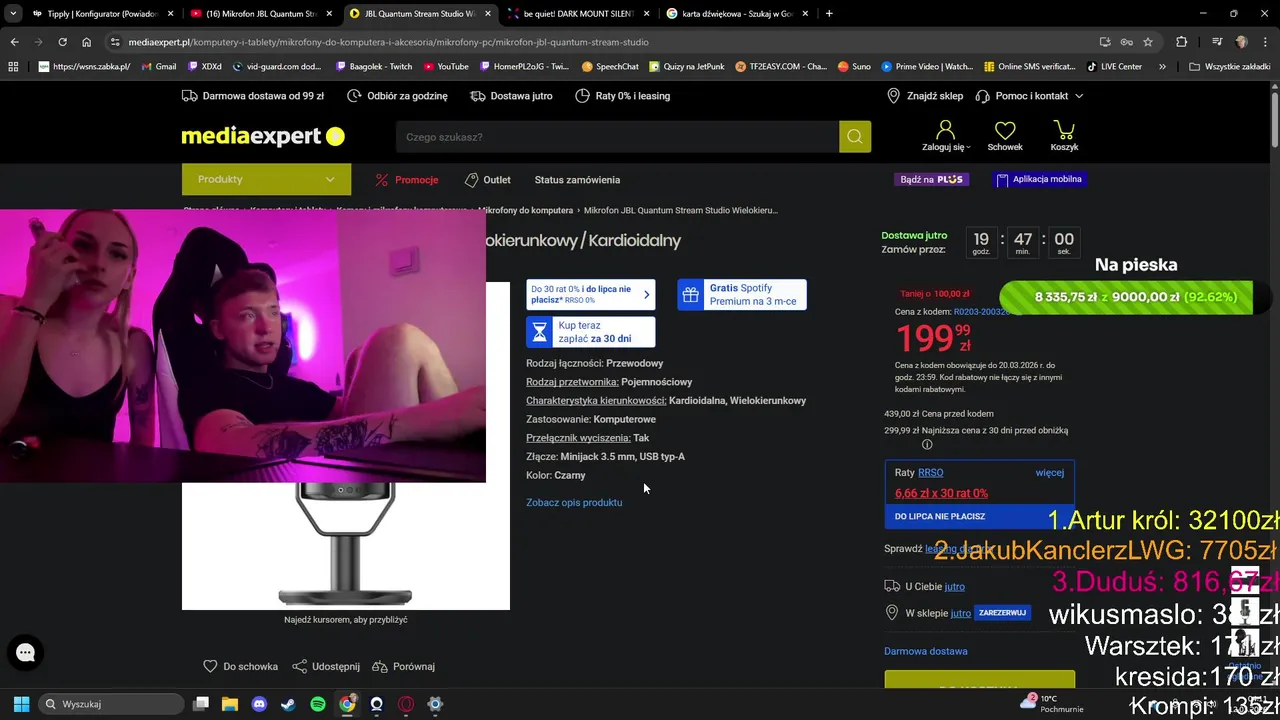Click the Task View taskbar icon
The image size is (1280, 720).
(x=201, y=704)
